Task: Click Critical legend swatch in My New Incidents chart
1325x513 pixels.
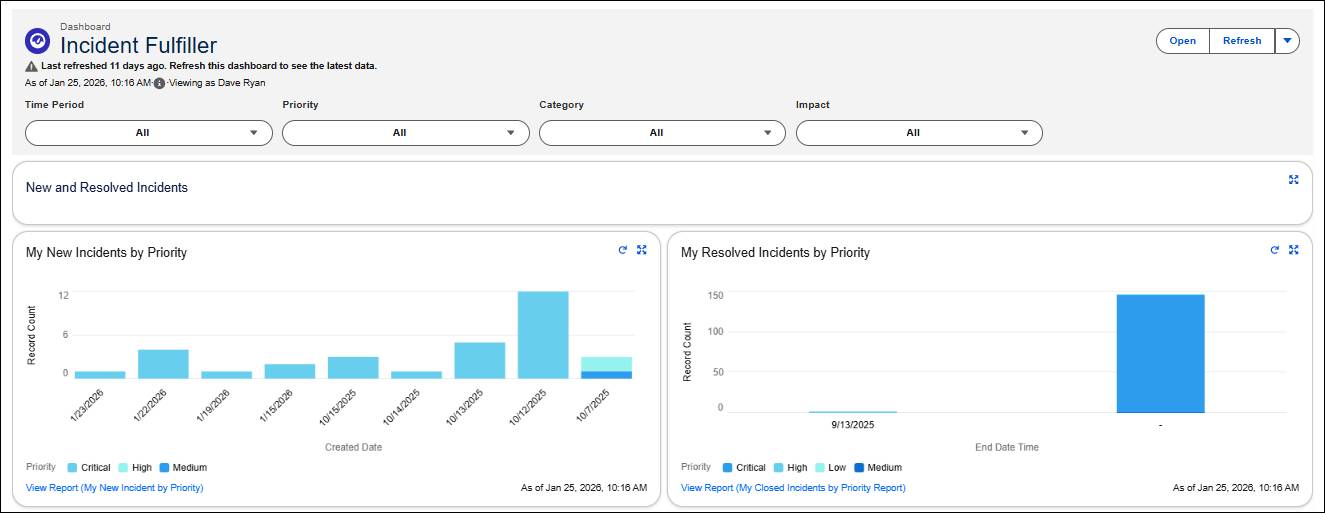Action: (x=72, y=467)
